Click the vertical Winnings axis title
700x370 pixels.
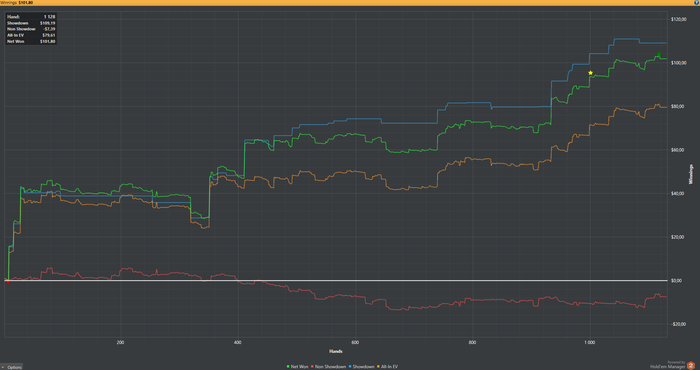[691, 175]
